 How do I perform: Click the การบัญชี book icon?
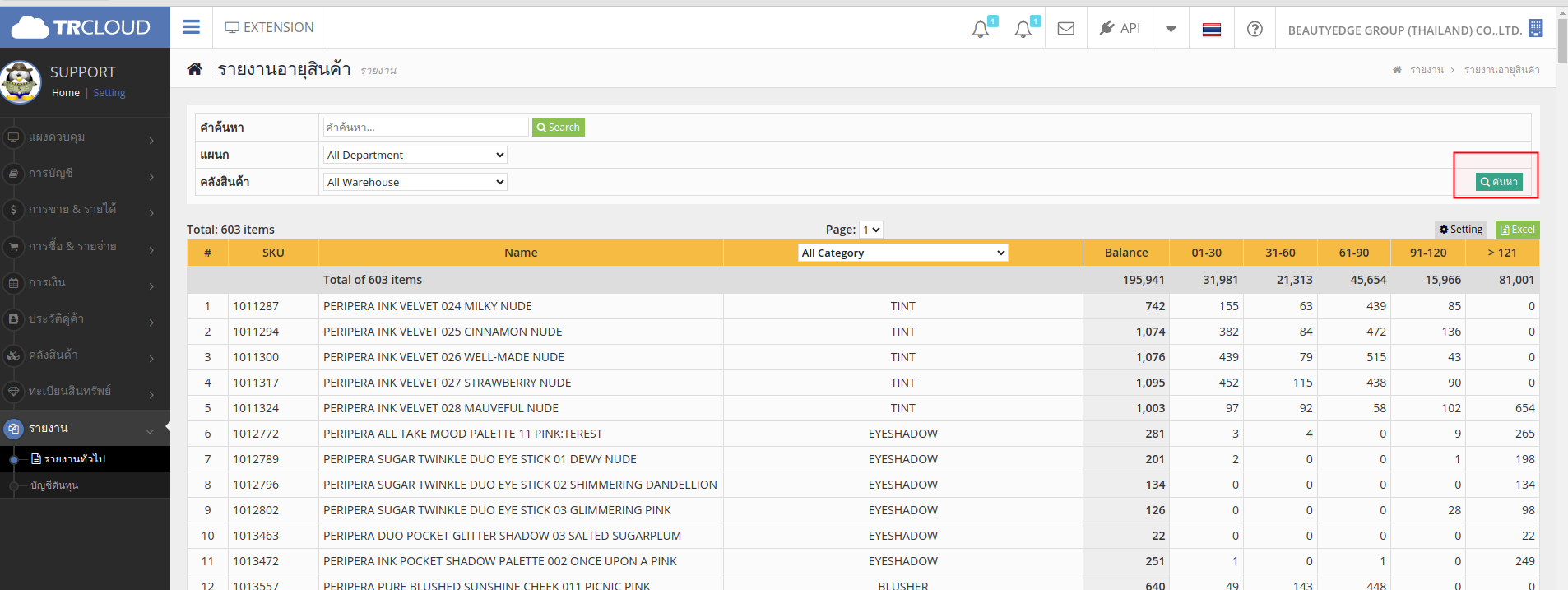13,174
